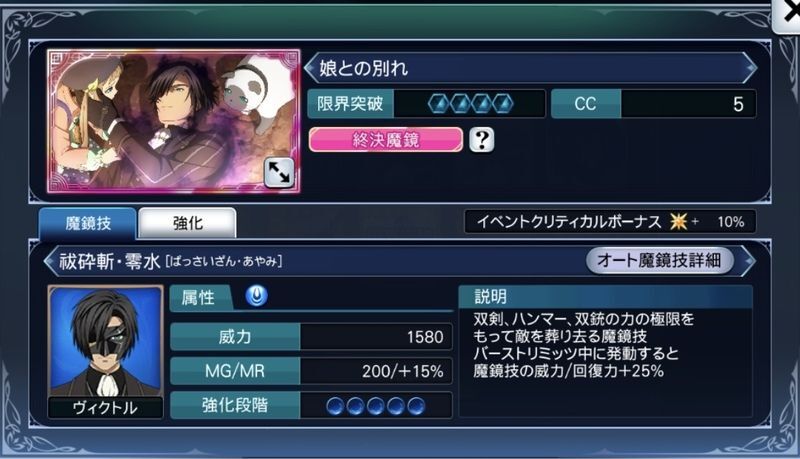800x459 pixels.
Task: Close the mirrage detail window
Action: [x=788, y=15]
